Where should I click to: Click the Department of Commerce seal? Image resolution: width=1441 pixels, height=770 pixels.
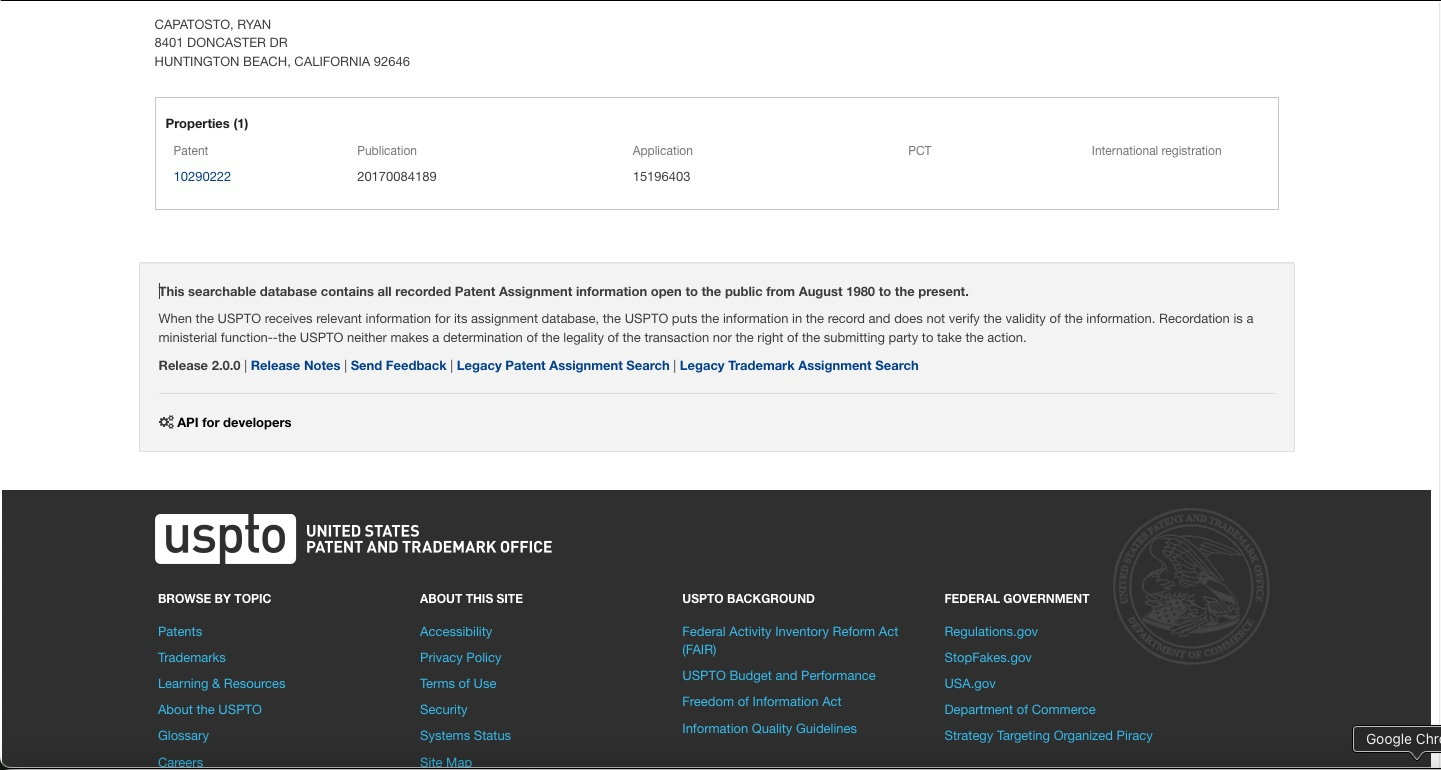tap(1190, 585)
